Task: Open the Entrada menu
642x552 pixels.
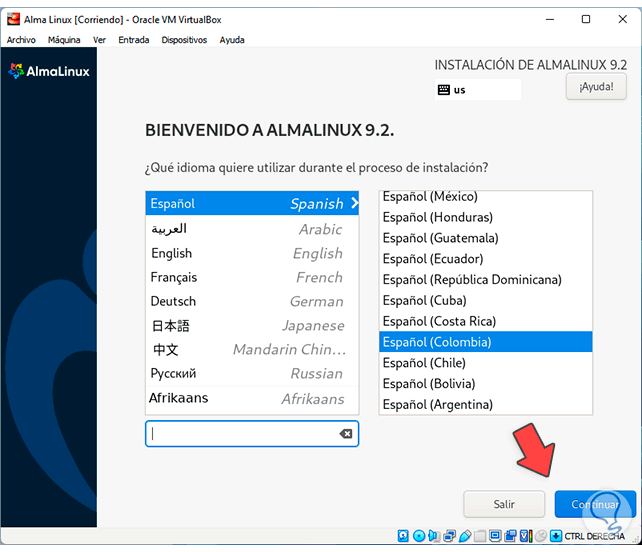Action: pyautogui.click(x=133, y=40)
